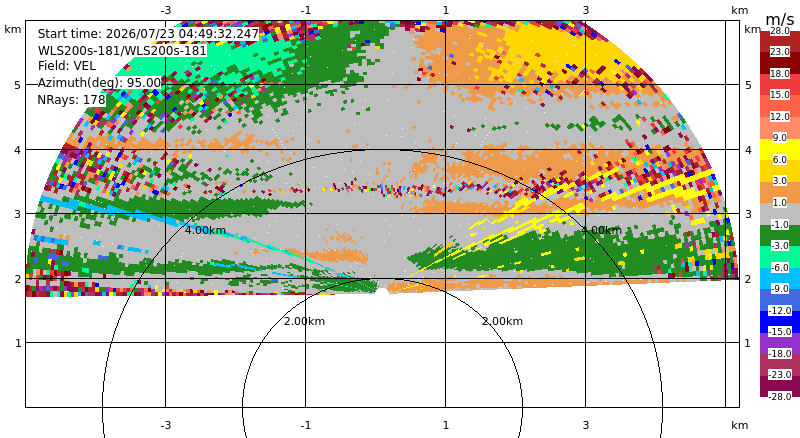Click the right 4.00km range ring label
This screenshot has height=438, width=800.
(602, 230)
